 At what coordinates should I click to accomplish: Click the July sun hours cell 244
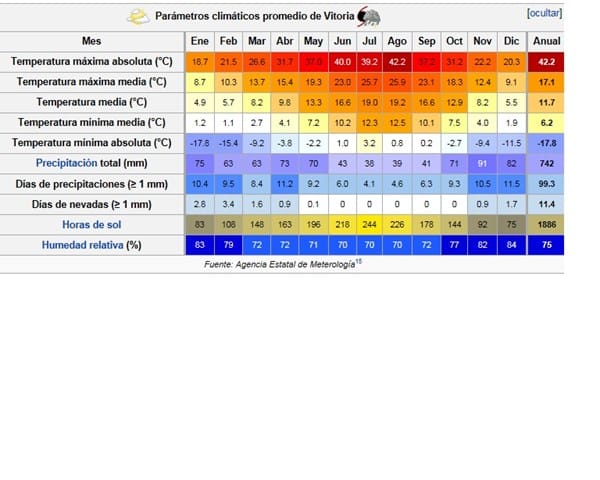[369, 225]
